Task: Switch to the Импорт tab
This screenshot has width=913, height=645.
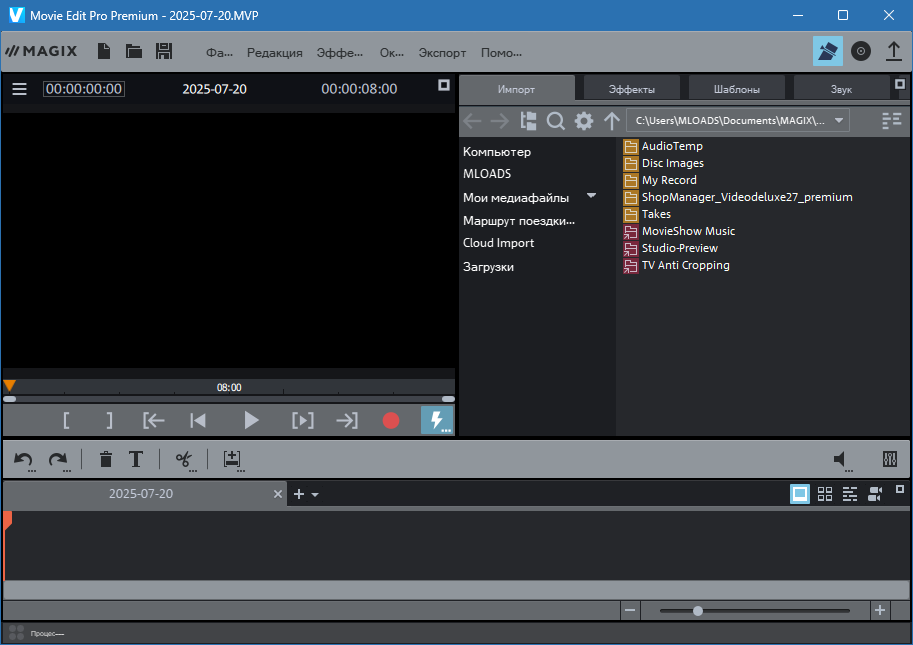Action: [516, 89]
